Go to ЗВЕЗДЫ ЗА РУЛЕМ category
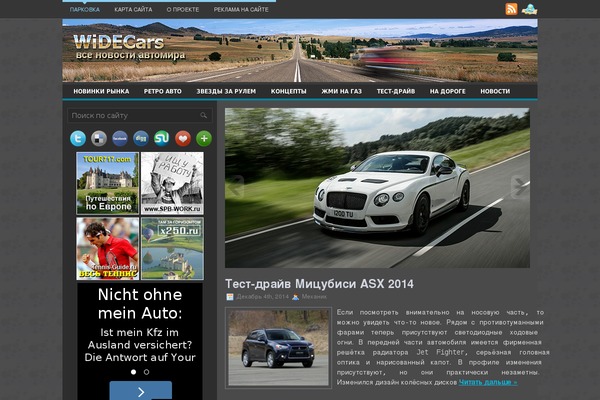The width and height of the screenshot is (600, 400). click(x=226, y=91)
